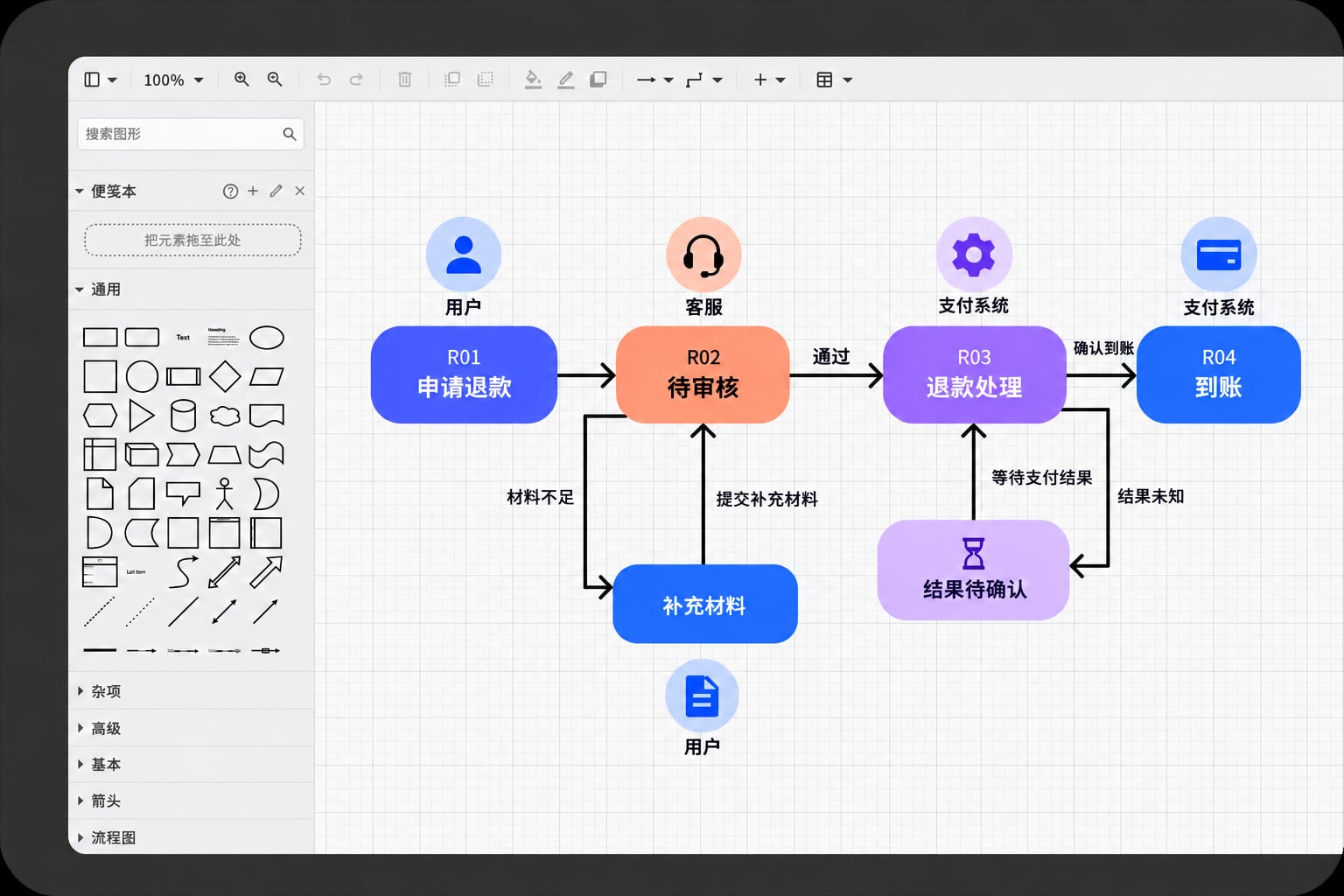The height and width of the screenshot is (896, 1344).
Task: Click the scratchpad help question icon
Action: click(x=230, y=191)
